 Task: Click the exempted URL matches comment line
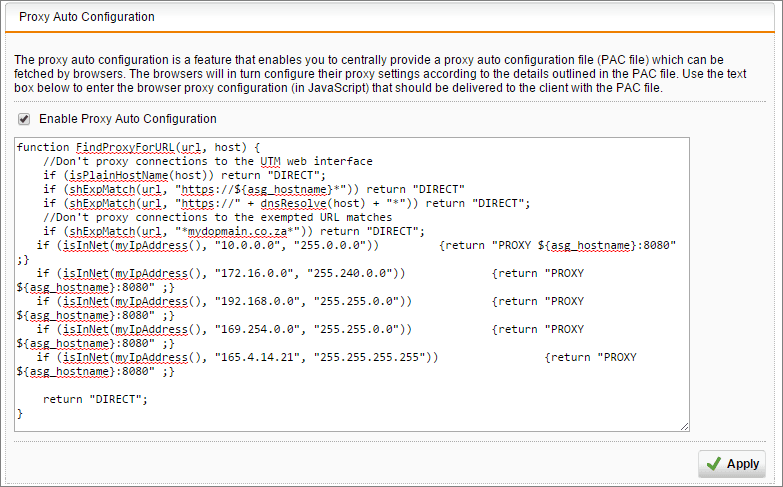218,217
